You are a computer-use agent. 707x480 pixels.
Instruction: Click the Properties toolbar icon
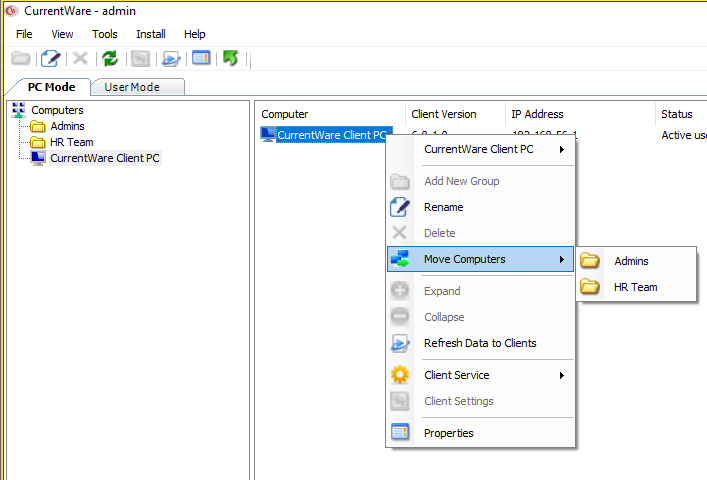click(201, 58)
